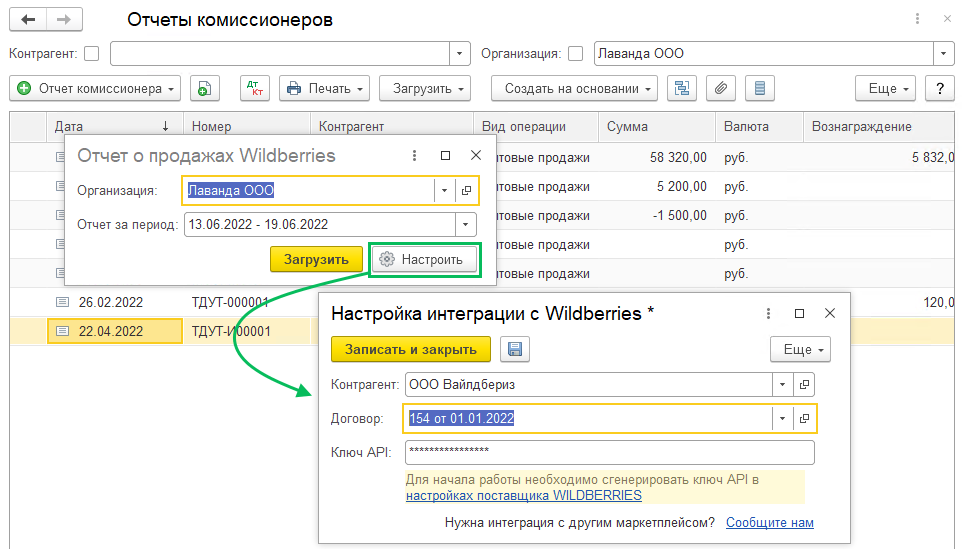This screenshot has height=549, width=962.
Task: Click the document icon in the 22.04.2022 row
Action: coord(62,331)
